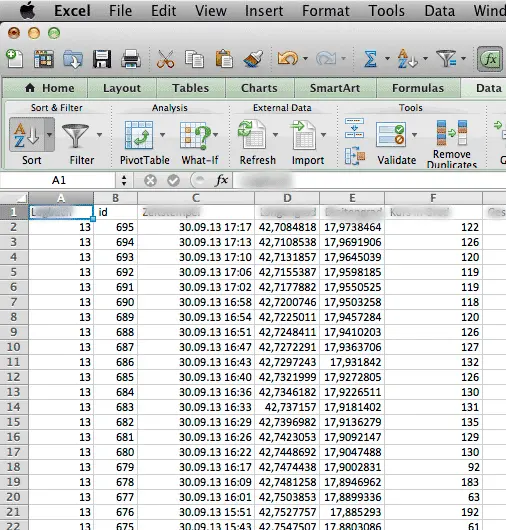Switch to the Charts ribbon tab
Screen dimensions: 506x530
tap(259, 88)
